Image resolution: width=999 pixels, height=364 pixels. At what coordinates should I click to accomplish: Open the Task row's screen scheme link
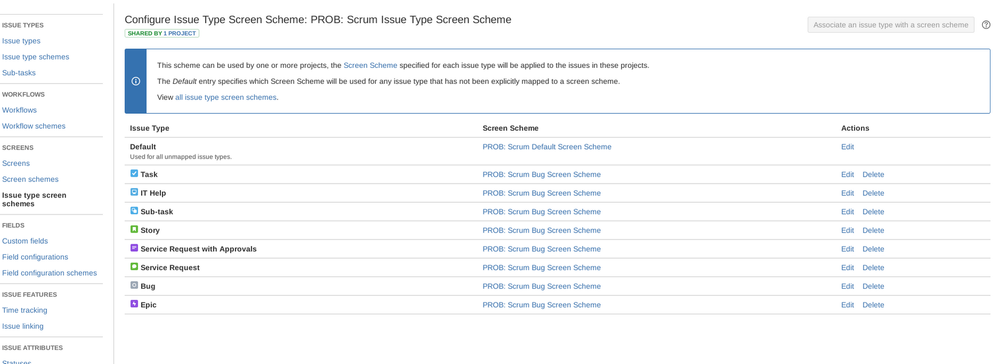[x=542, y=174]
